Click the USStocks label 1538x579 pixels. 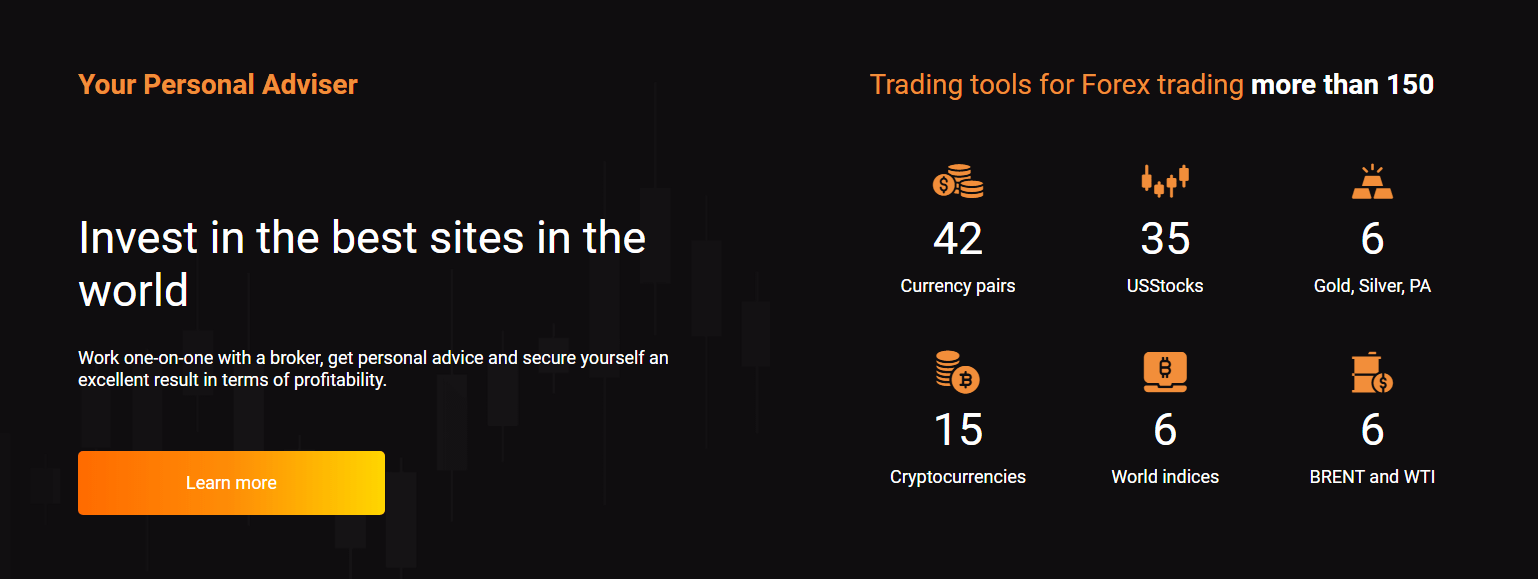coord(1165,285)
